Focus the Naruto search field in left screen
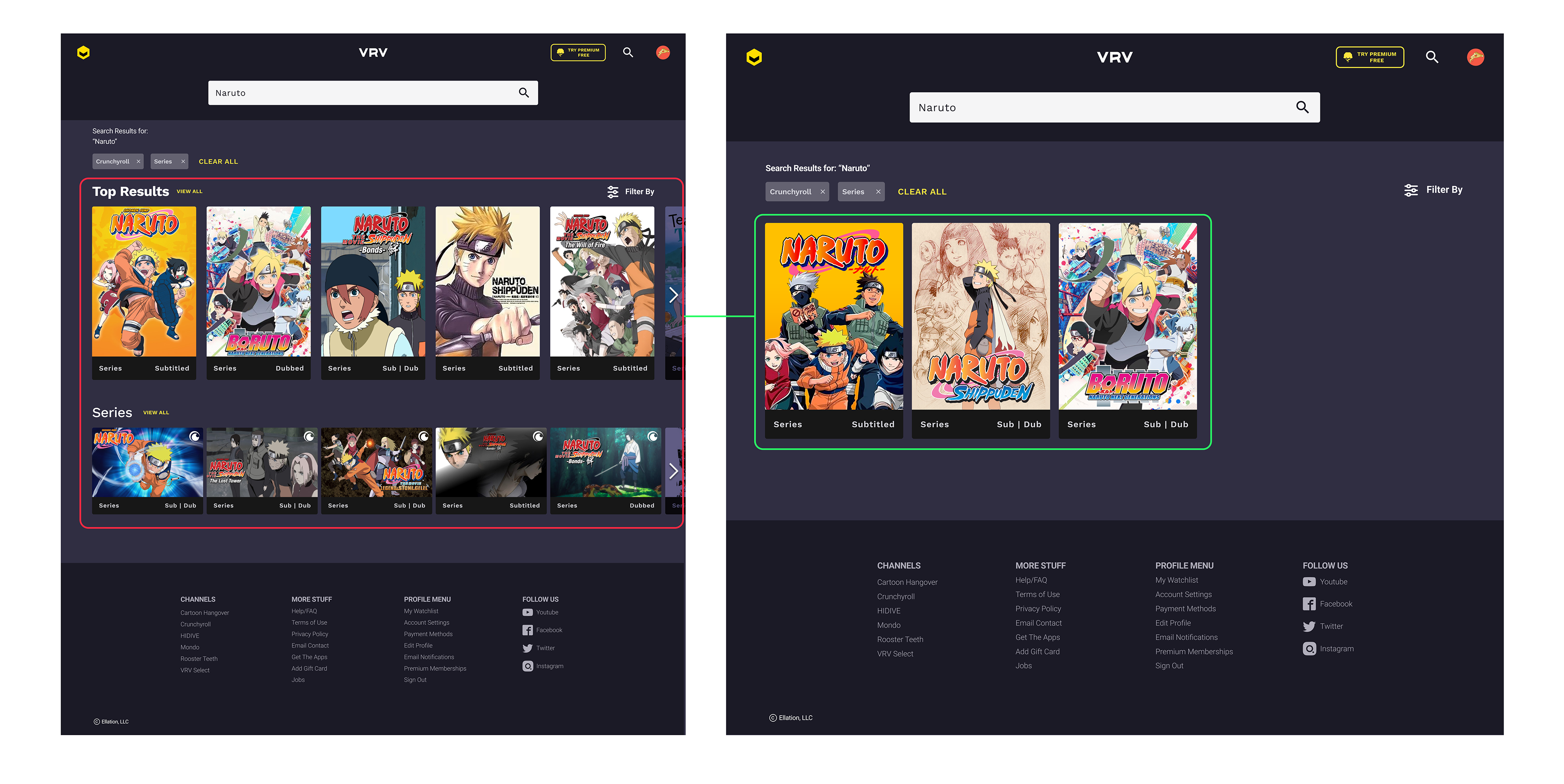The width and height of the screenshot is (1564, 784). (373, 93)
